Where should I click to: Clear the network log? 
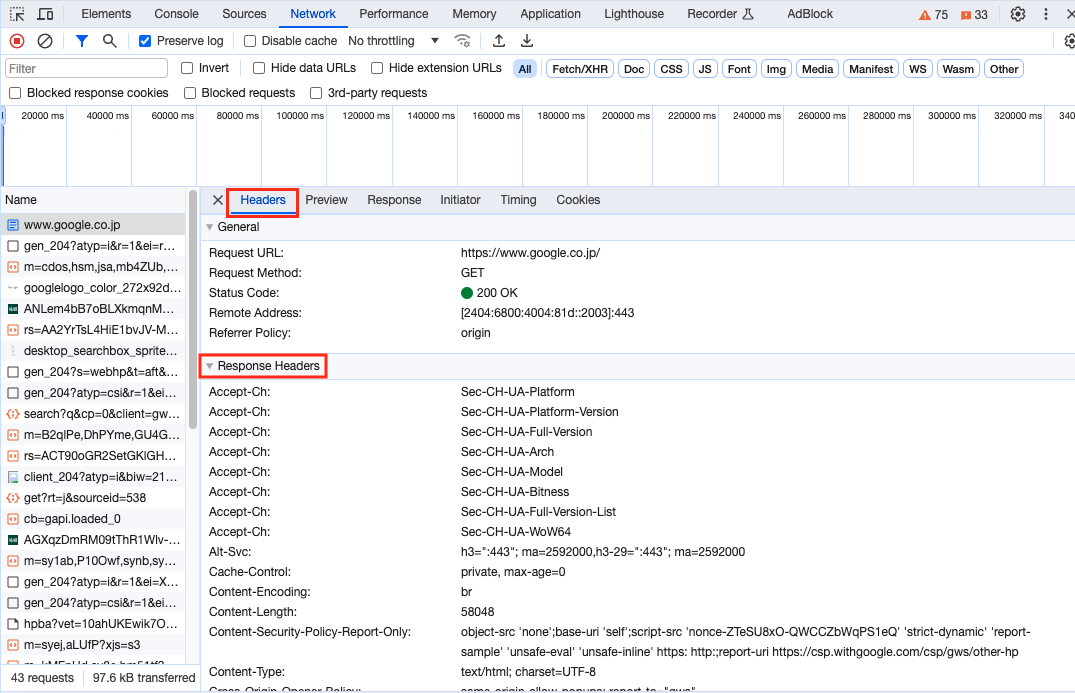pyautogui.click(x=45, y=41)
